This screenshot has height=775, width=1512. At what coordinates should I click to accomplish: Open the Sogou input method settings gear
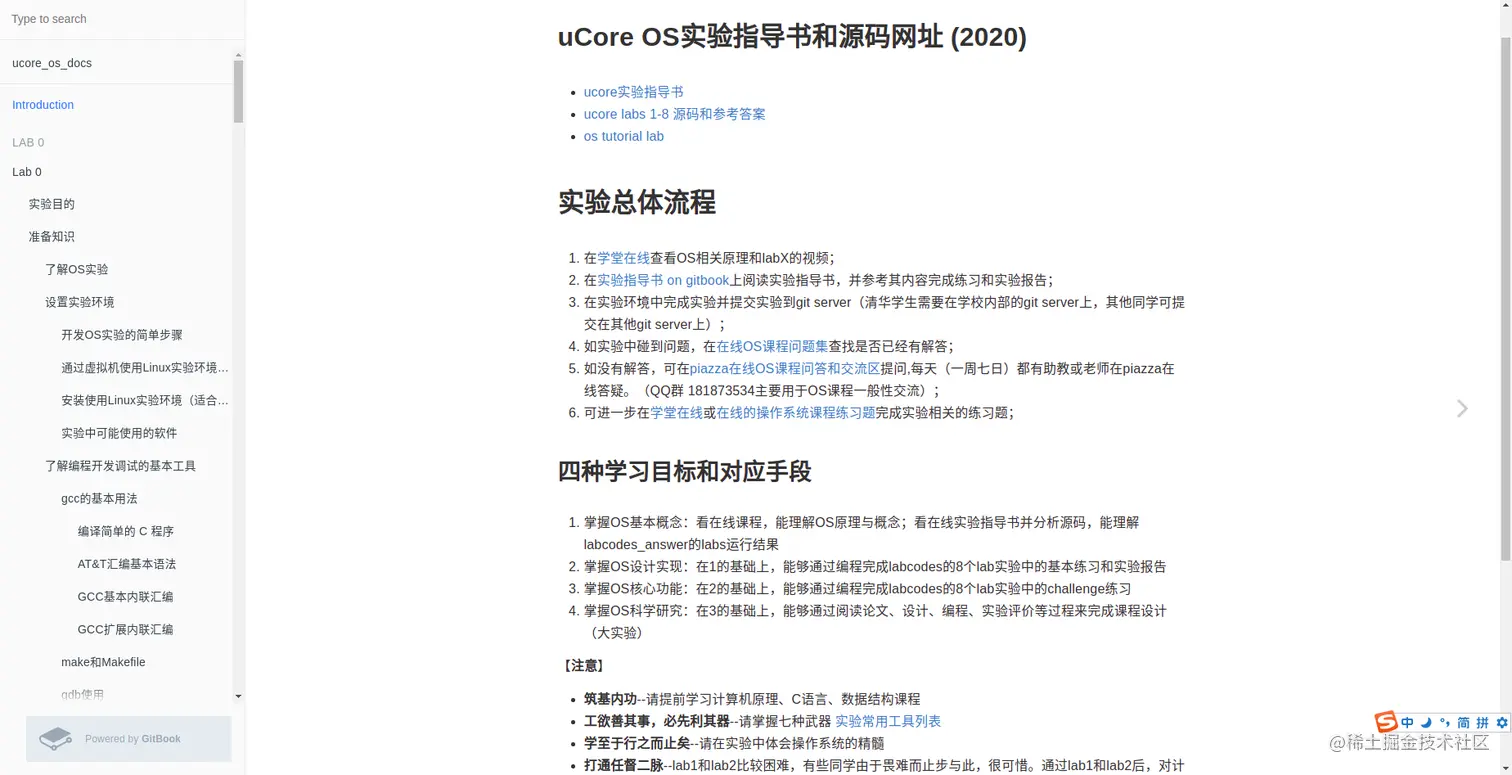point(1502,722)
